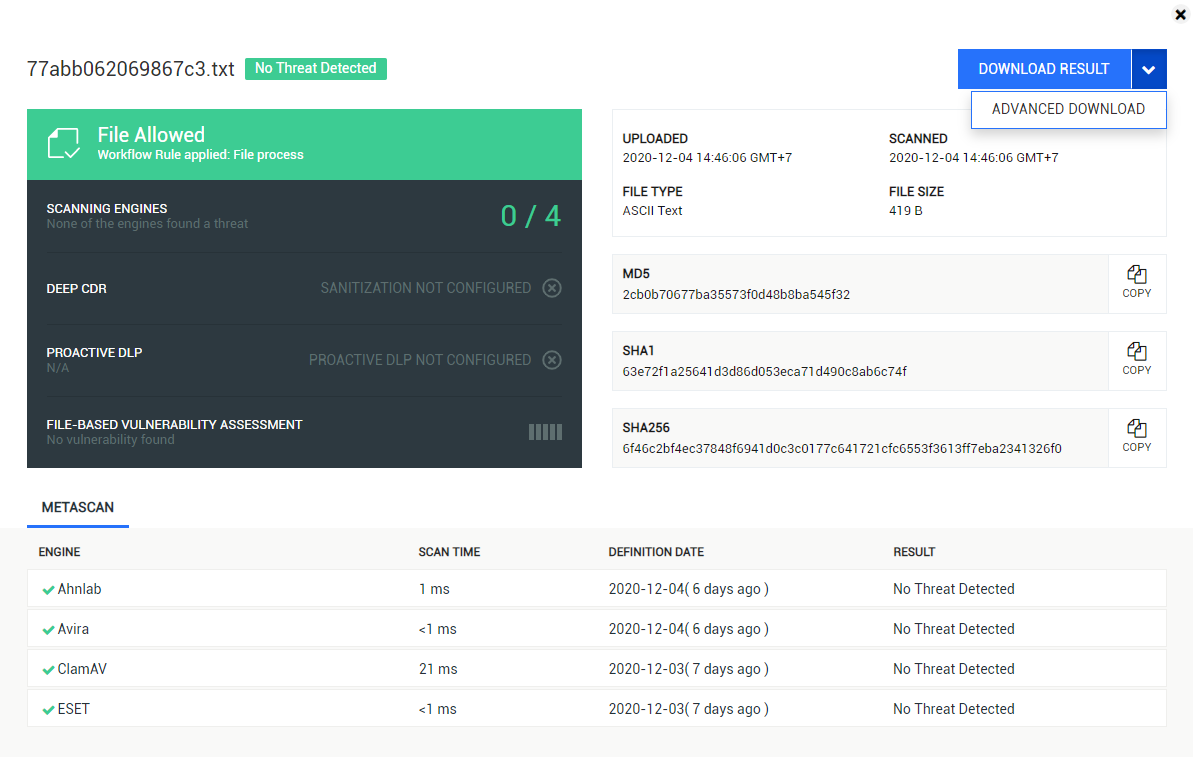Viewport: 1193px width, 757px height.
Task: Click ClamAV result No Threat Detected
Action: 953,669
